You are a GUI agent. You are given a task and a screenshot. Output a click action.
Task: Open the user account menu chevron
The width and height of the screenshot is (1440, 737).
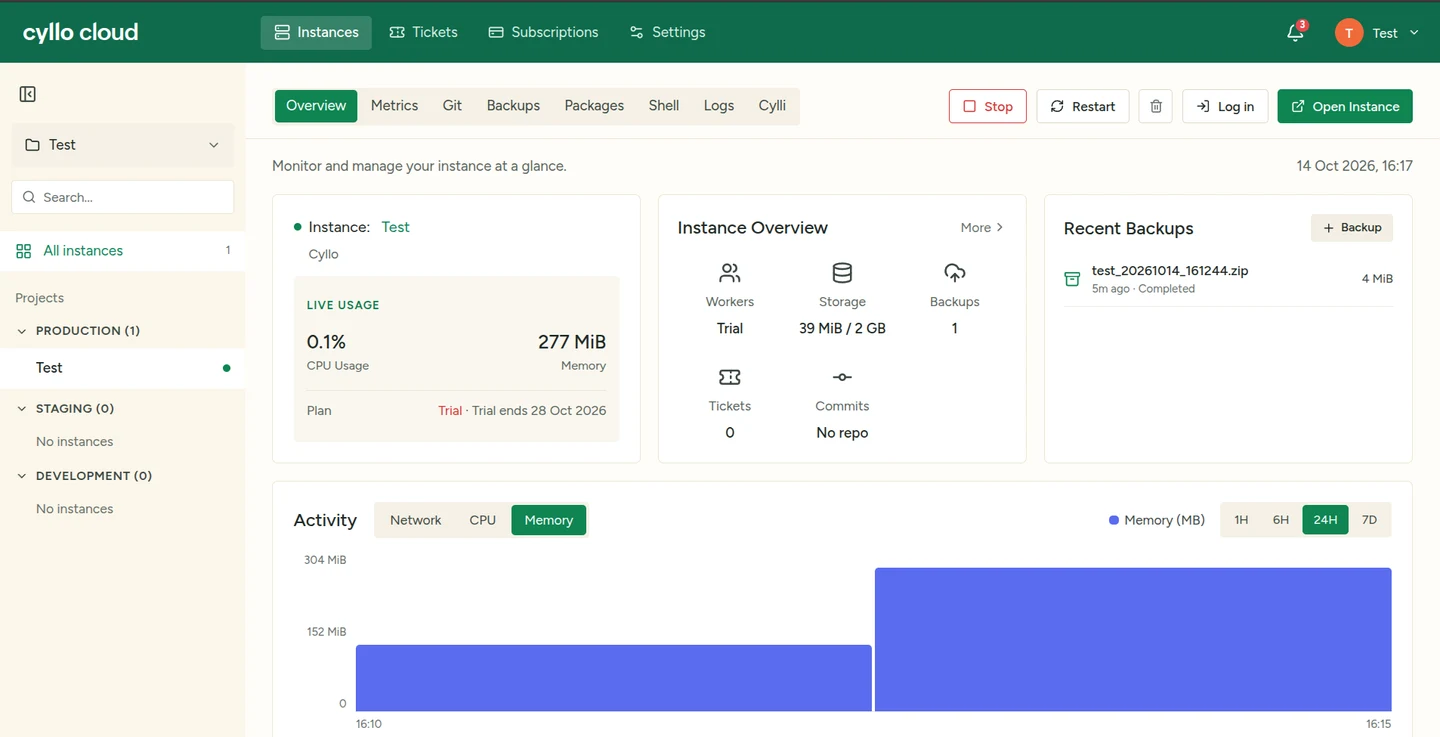tap(1414, 33)
